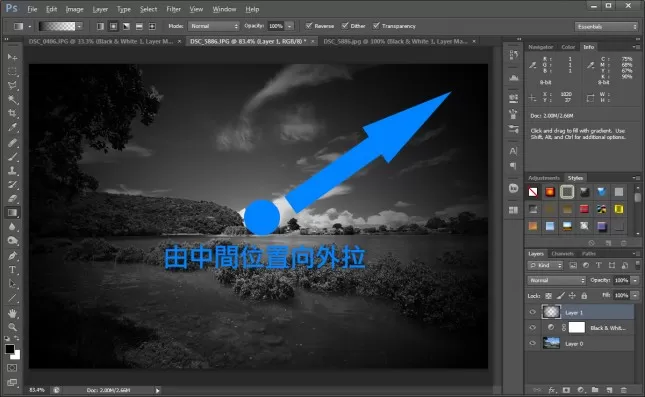This screenshot has height=397, width=645.
Task: Select the Magic Wand tool
Action: click(x=12, y=99)
